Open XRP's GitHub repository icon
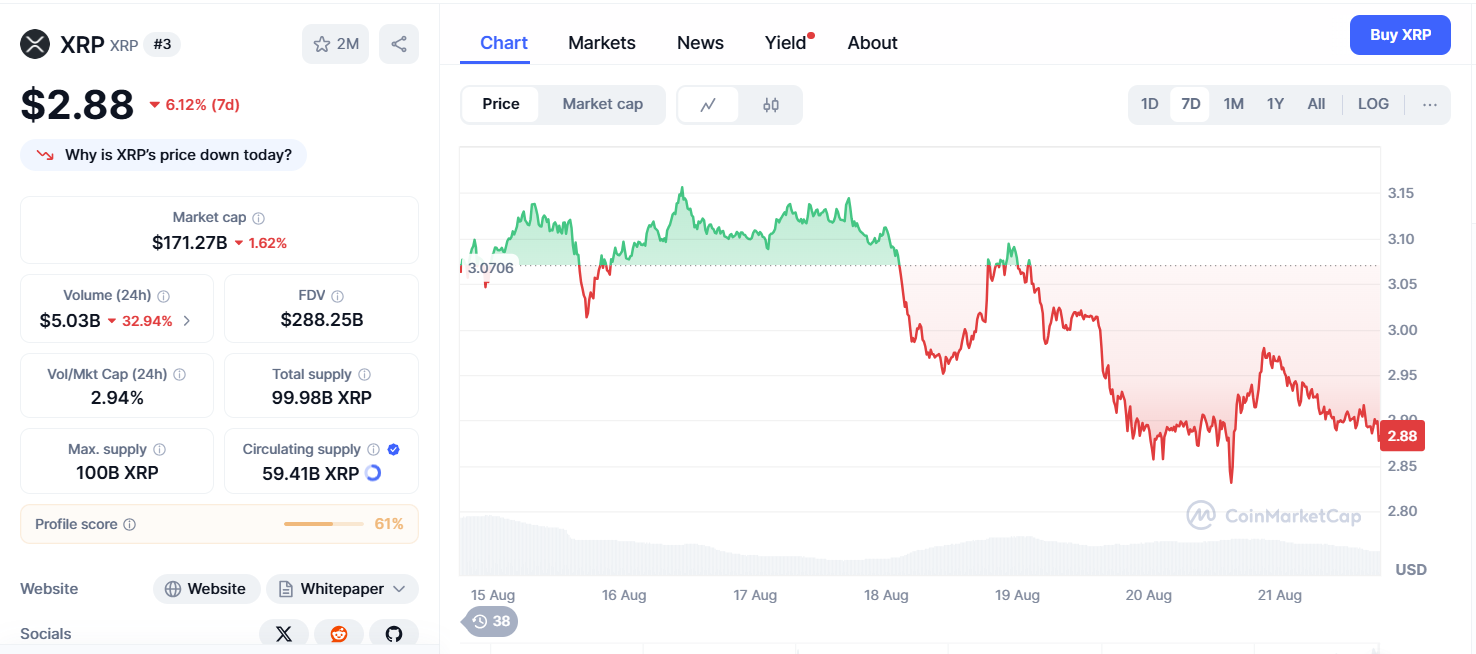This screenshot has width=1476, height=654. pos(394,633)
